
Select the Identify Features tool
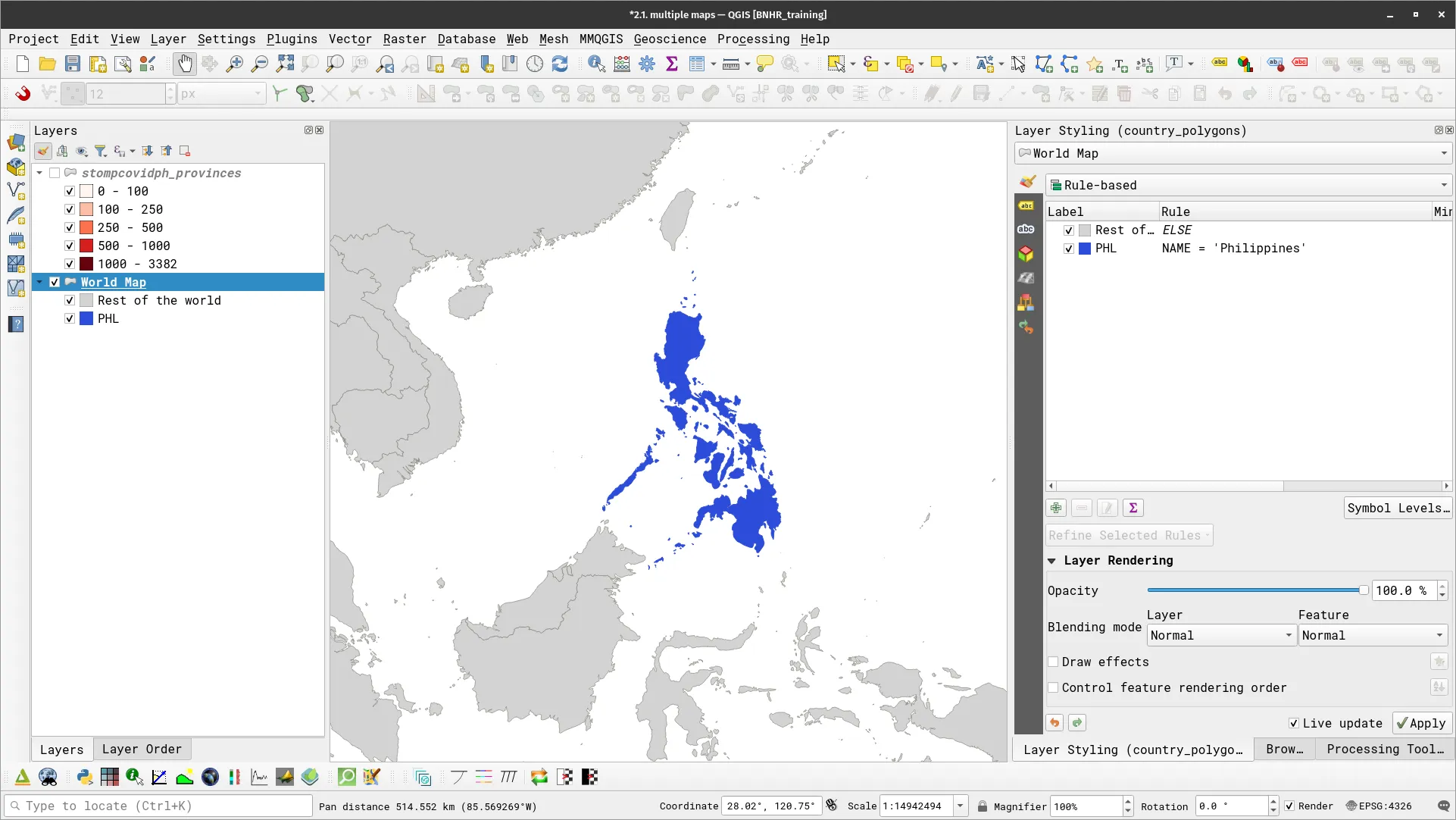coord(597,64)
